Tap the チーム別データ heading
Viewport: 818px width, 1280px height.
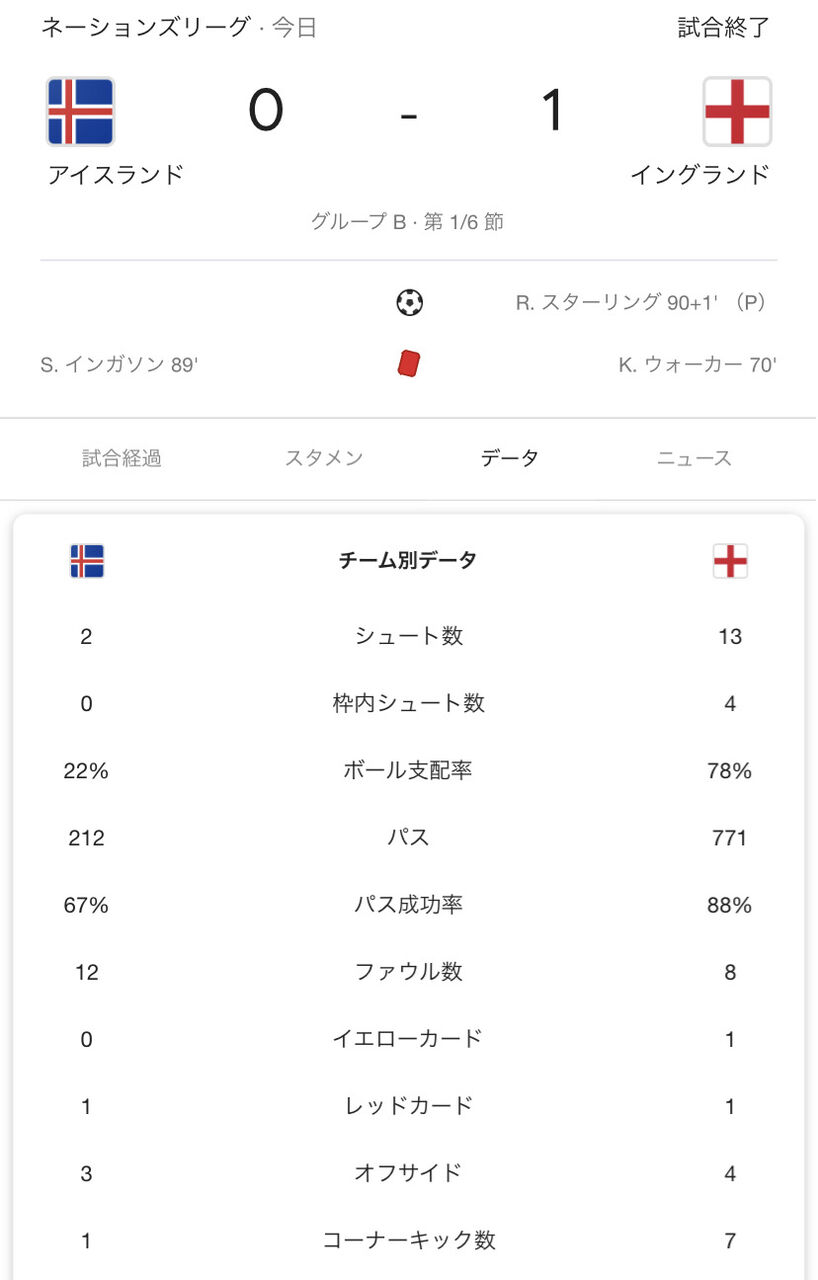408,561
